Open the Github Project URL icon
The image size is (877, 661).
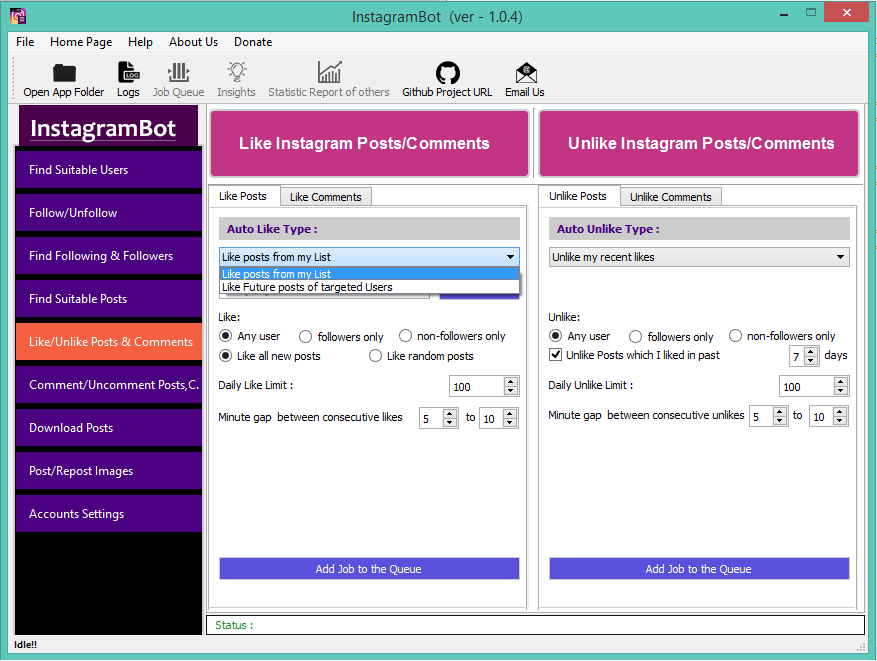click(x=447, y=73)
